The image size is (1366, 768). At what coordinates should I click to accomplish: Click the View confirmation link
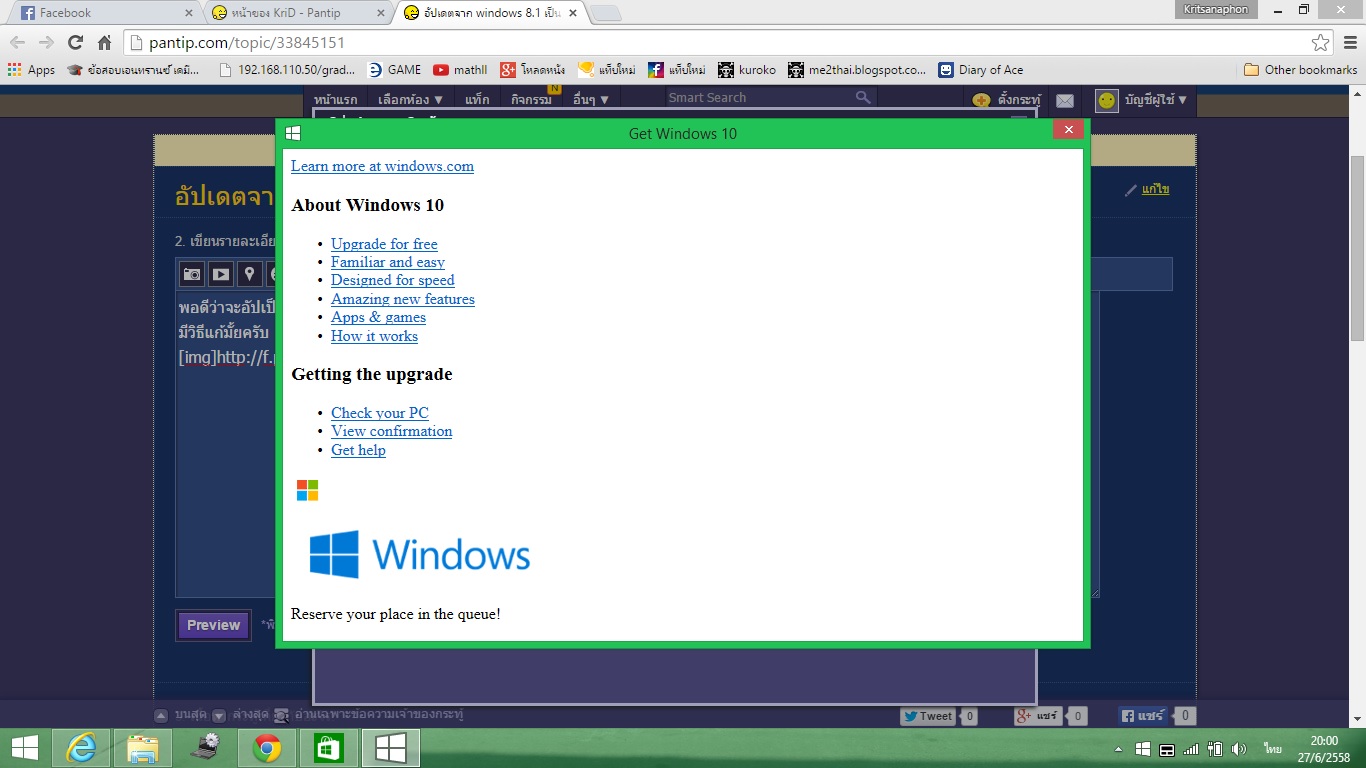tap(392, 431)
